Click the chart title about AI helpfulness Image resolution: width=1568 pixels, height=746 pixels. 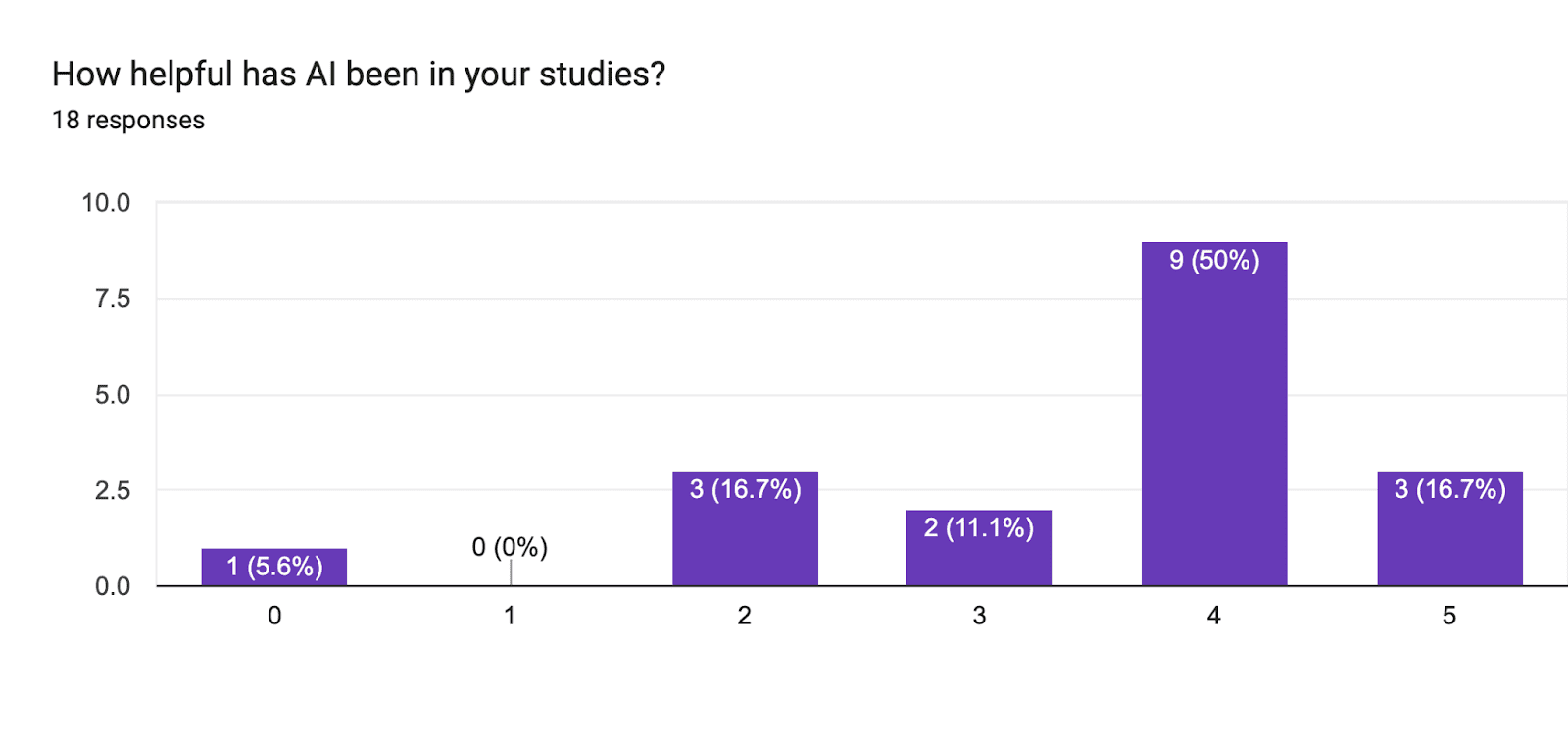(x=359, y=75)
